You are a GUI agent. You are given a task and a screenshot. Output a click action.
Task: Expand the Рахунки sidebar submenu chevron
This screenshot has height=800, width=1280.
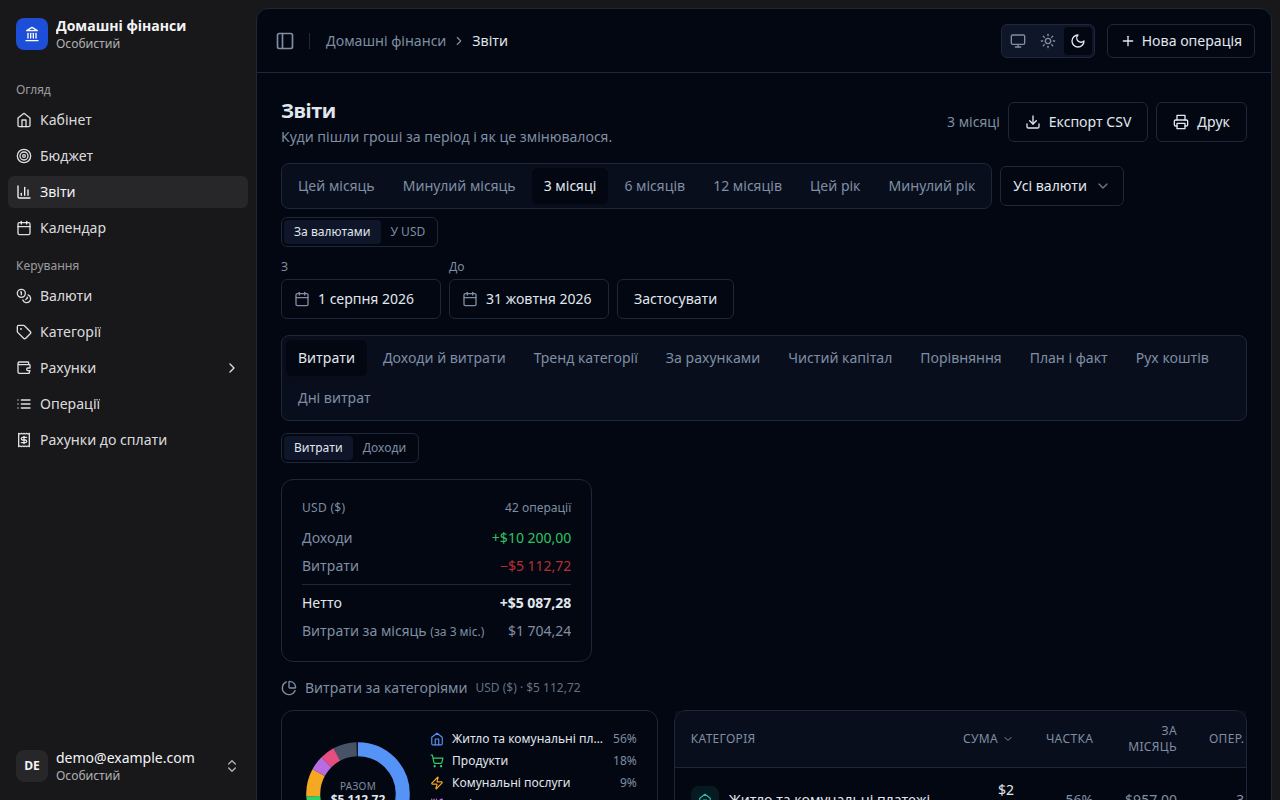232,368
